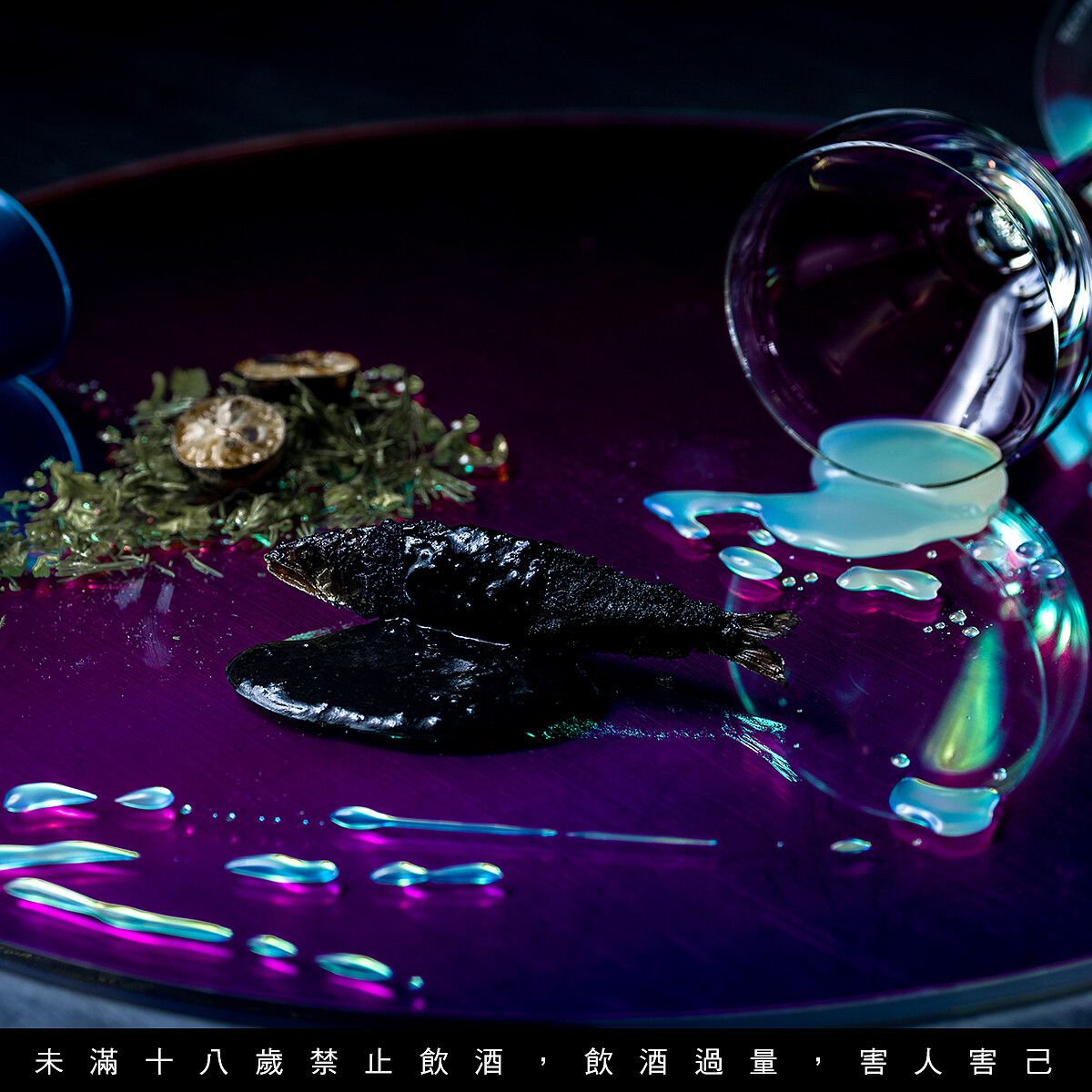Click the fish's tail fin

(x=763, y=642)
